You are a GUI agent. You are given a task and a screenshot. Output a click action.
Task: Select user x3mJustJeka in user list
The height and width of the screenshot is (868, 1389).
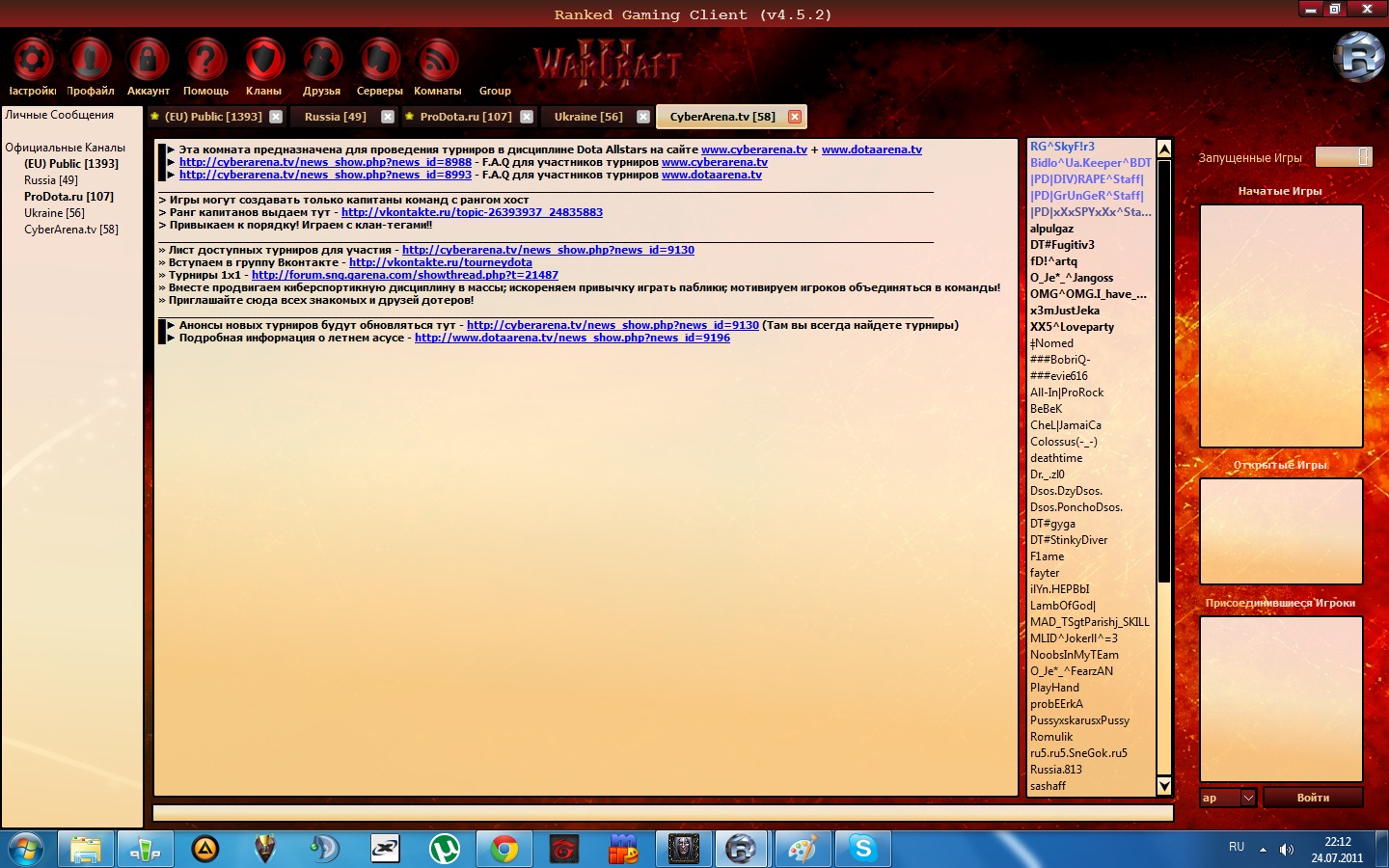coord(1064,311)
